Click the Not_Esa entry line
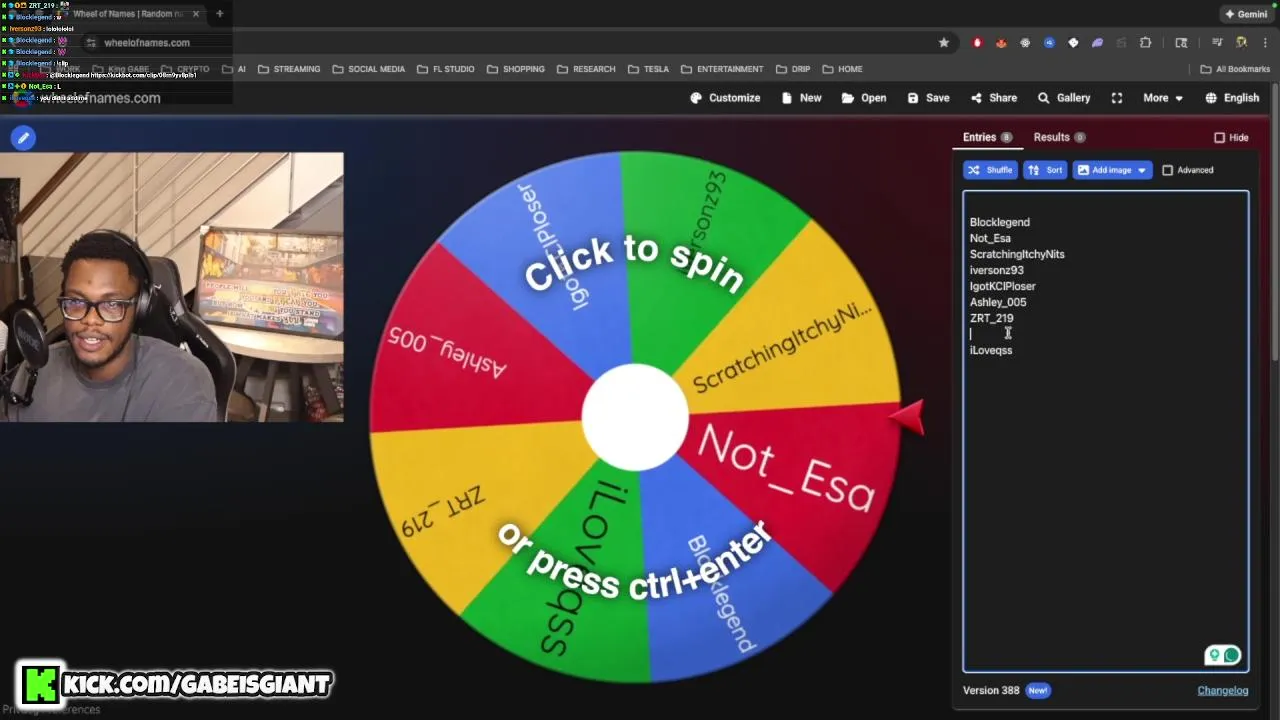 point(990,238)
